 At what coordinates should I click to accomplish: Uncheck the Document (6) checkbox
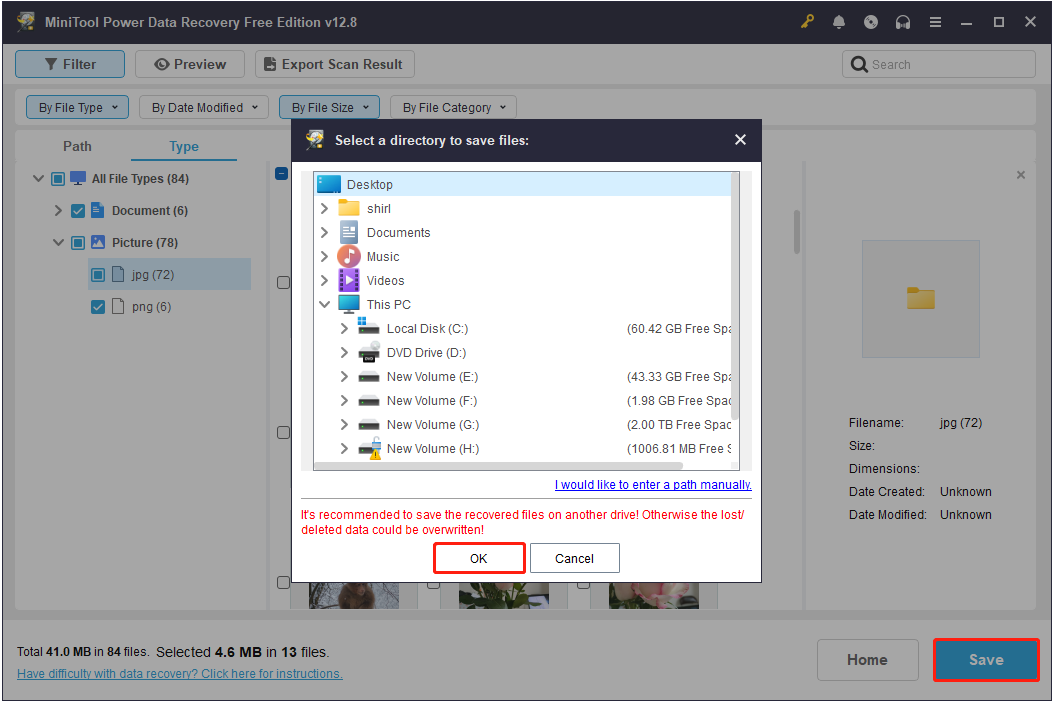coord(77,210)
